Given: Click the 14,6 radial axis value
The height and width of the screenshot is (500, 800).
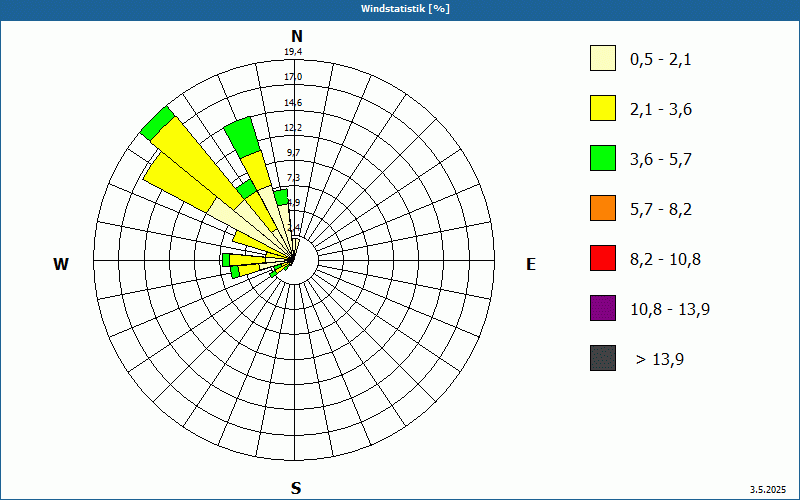Looking at the screenshot, I should pos(293,103).
